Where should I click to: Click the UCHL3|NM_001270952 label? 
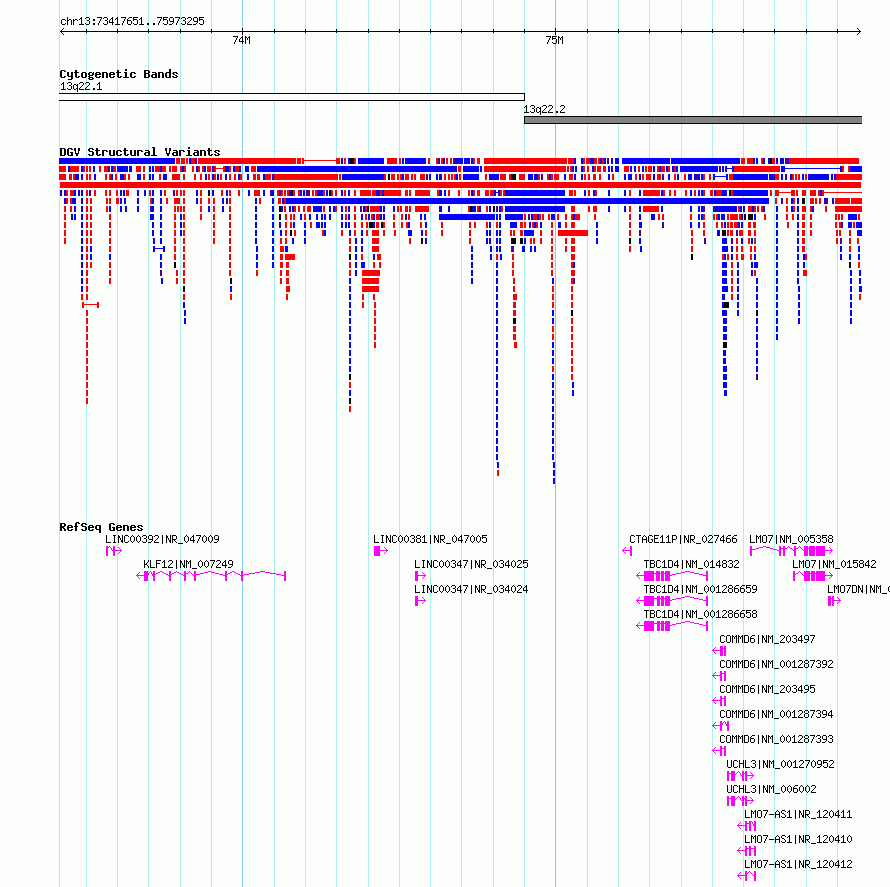click(x=780, y=764)
